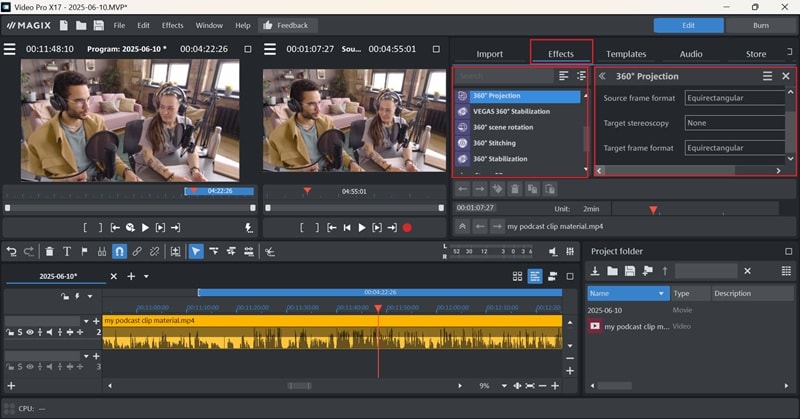
Task: Toggle solo S on track 3
Action: (x=20, y=366)
